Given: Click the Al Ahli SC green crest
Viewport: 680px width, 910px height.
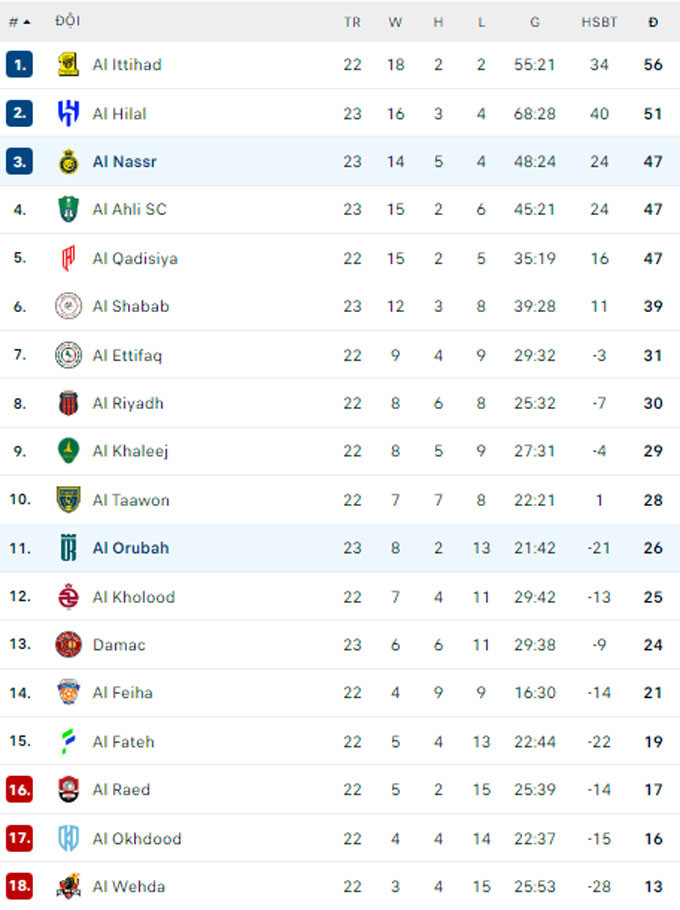Looking at the screenshot, I should click(x=68, y=210).
